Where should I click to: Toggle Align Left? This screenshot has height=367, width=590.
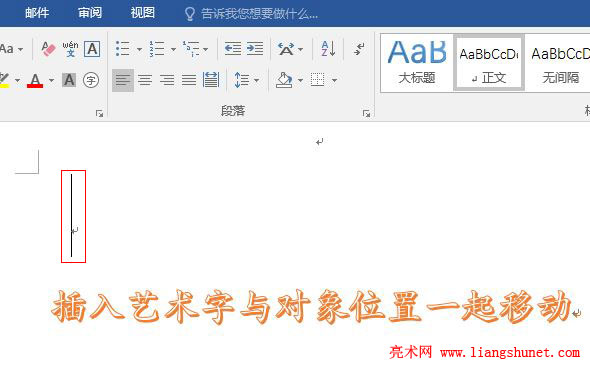[123, 80]
